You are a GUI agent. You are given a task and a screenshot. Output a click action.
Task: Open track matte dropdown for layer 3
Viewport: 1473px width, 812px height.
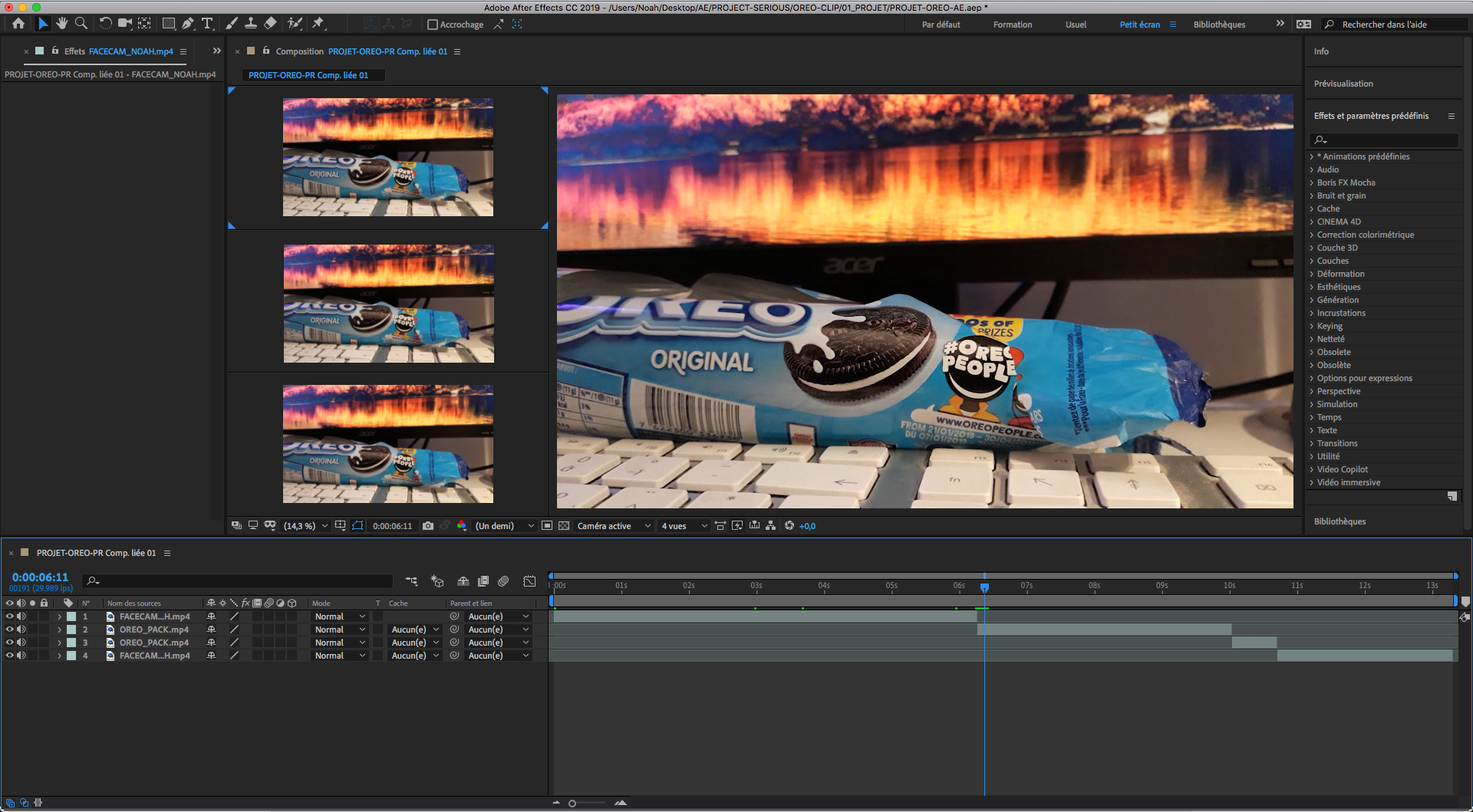(415, 643)
